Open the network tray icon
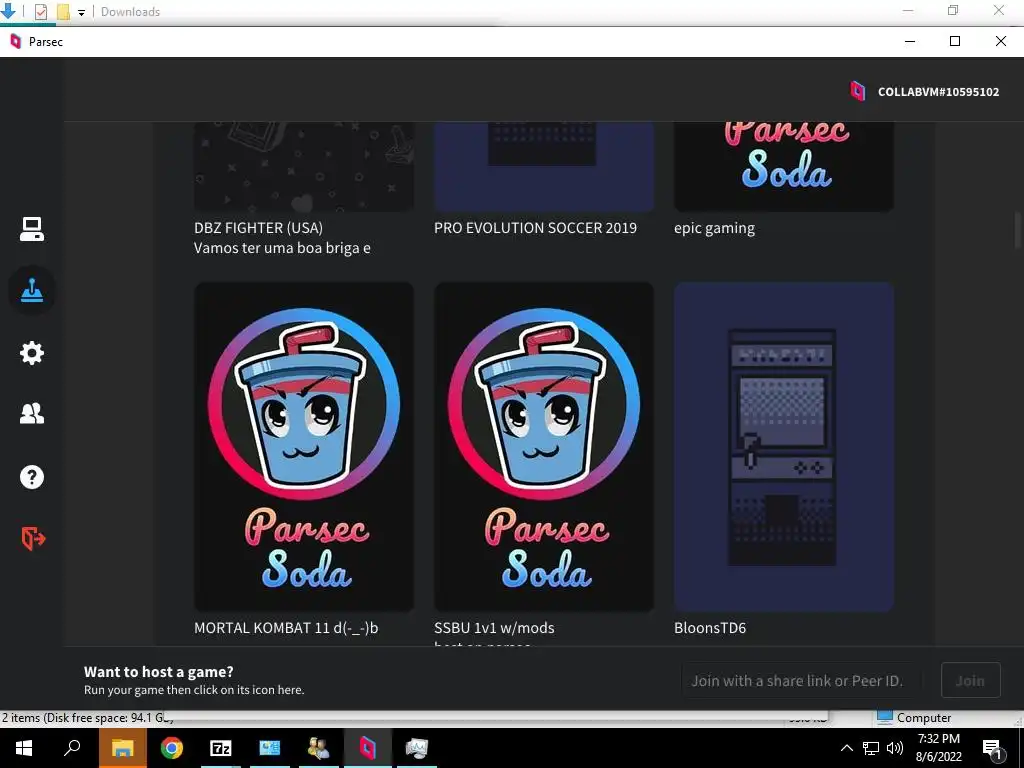The width and height of the screenshot is (1024, 768). [x=871, y=748]
